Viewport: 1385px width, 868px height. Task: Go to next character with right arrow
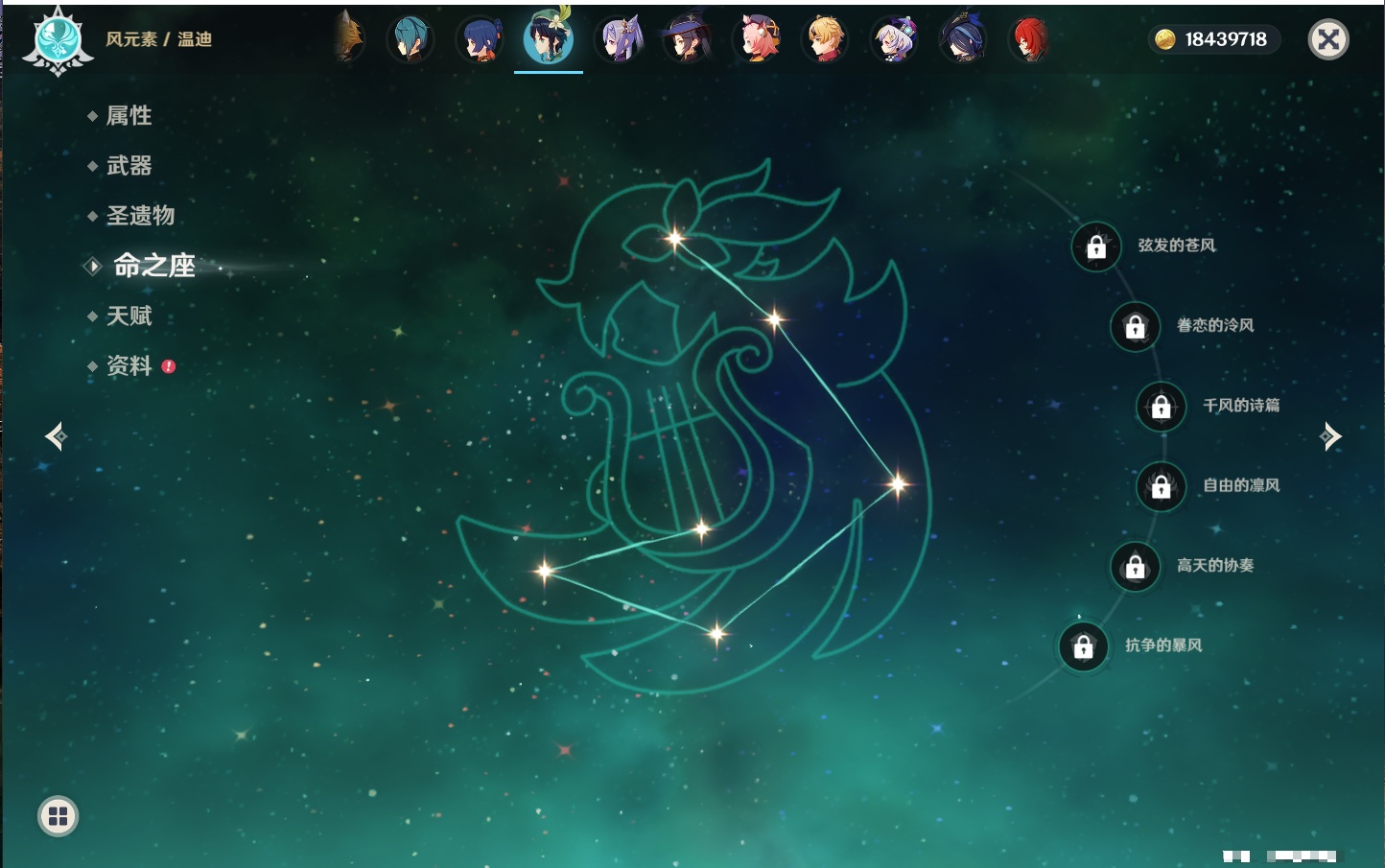1330,436
